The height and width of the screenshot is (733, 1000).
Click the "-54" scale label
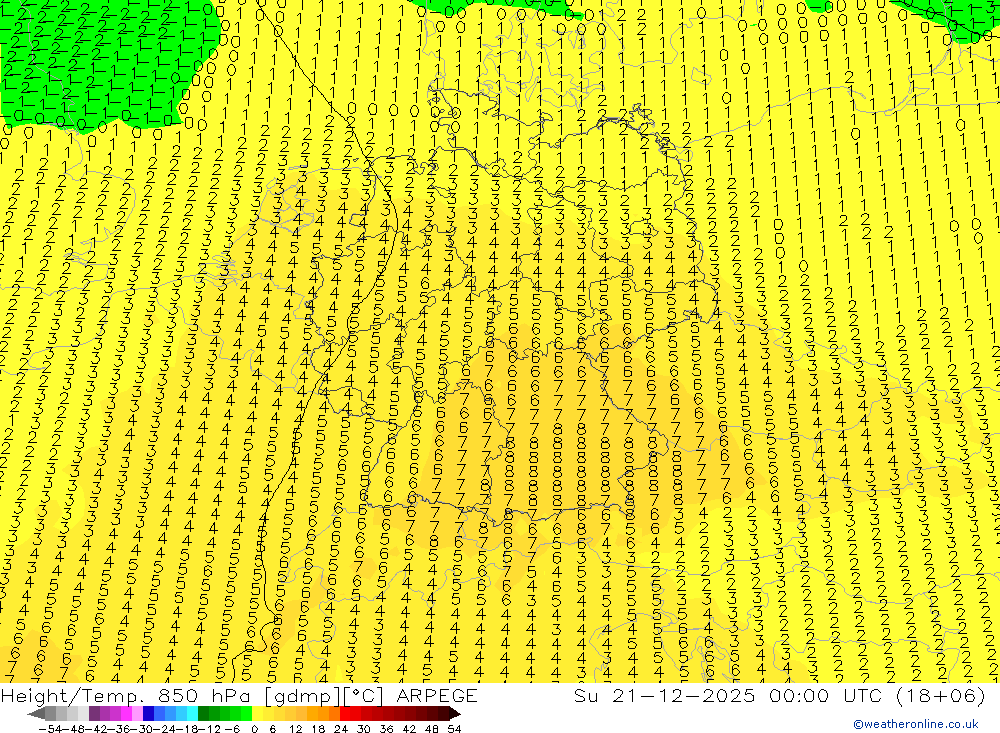[x=50, y=729]
